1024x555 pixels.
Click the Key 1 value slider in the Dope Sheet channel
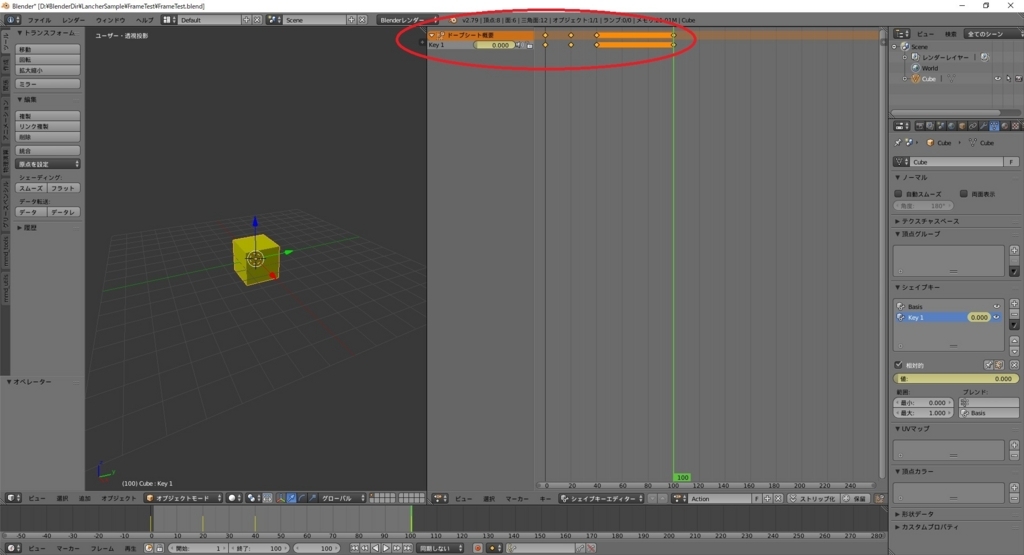pyautogui.click(x=493, y=45)
